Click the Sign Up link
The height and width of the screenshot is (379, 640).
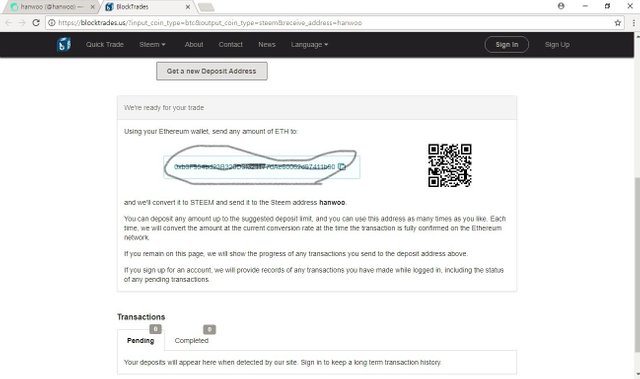click(x=557, y=44)
